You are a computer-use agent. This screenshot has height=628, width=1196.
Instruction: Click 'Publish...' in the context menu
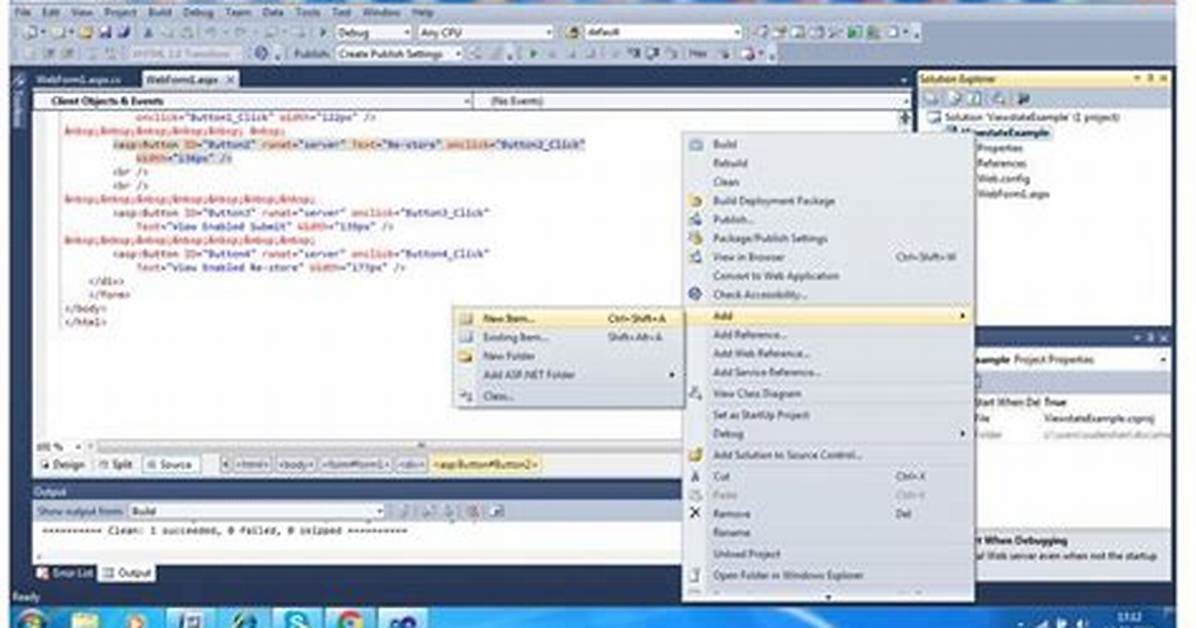point(828,219)
